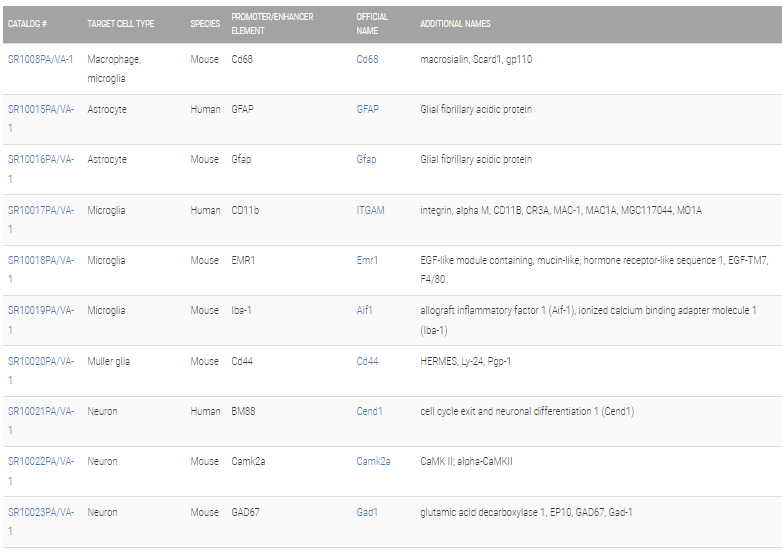The image size is (782, 553).
Task: Click the Aif1 official name link
Action: [365, 310]
